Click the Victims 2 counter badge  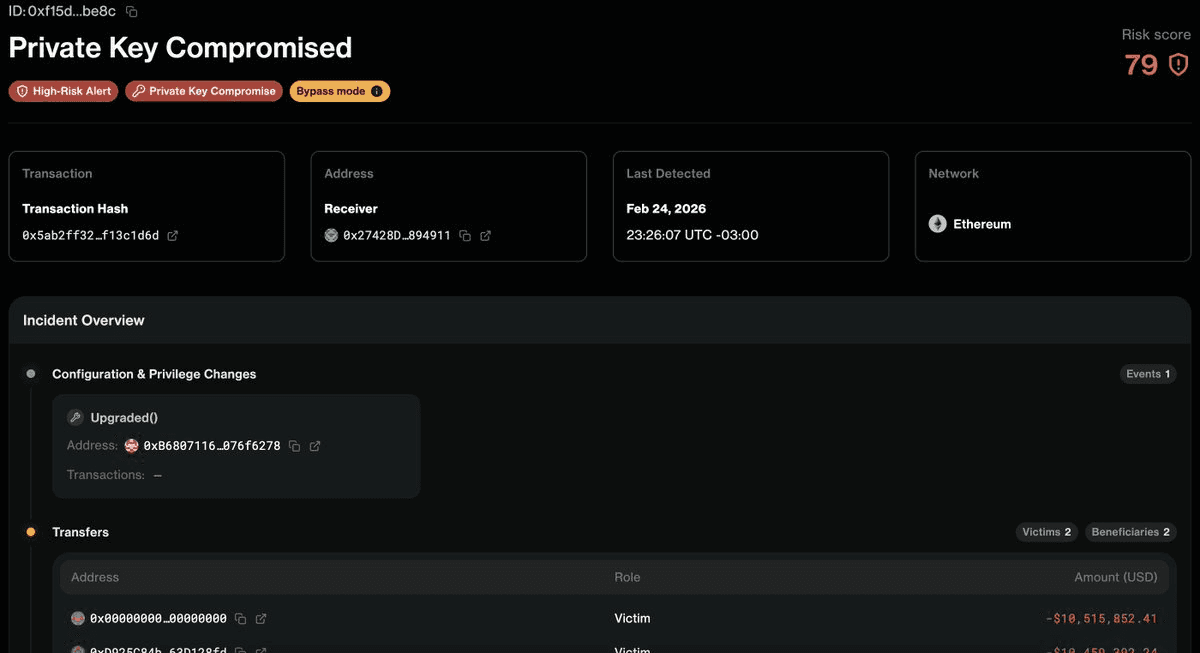point(1046,532)
